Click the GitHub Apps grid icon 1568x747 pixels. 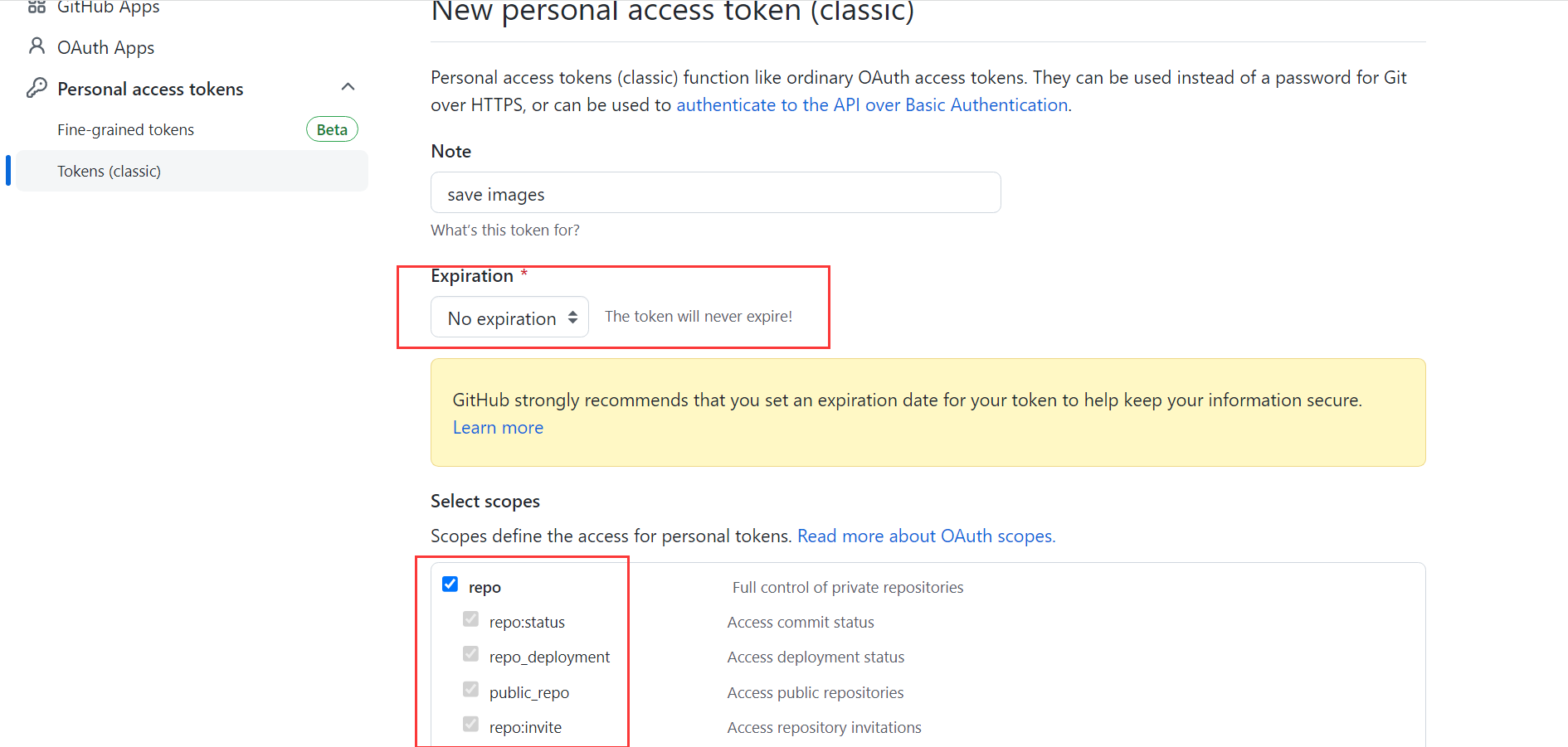click(37, 7)
